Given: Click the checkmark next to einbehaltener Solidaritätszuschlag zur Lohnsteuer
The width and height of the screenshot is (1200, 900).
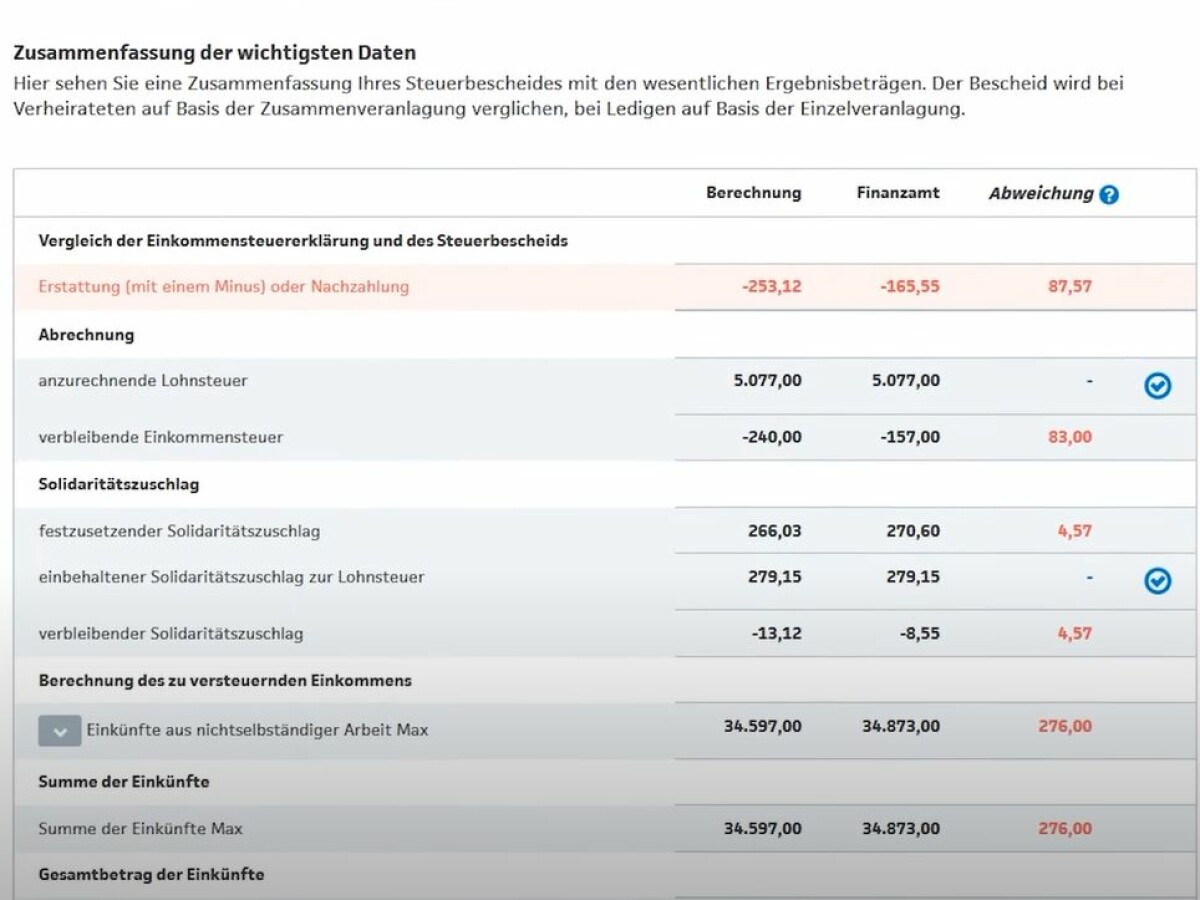Looking at the screenshot, I should [x=1157, y=580].
